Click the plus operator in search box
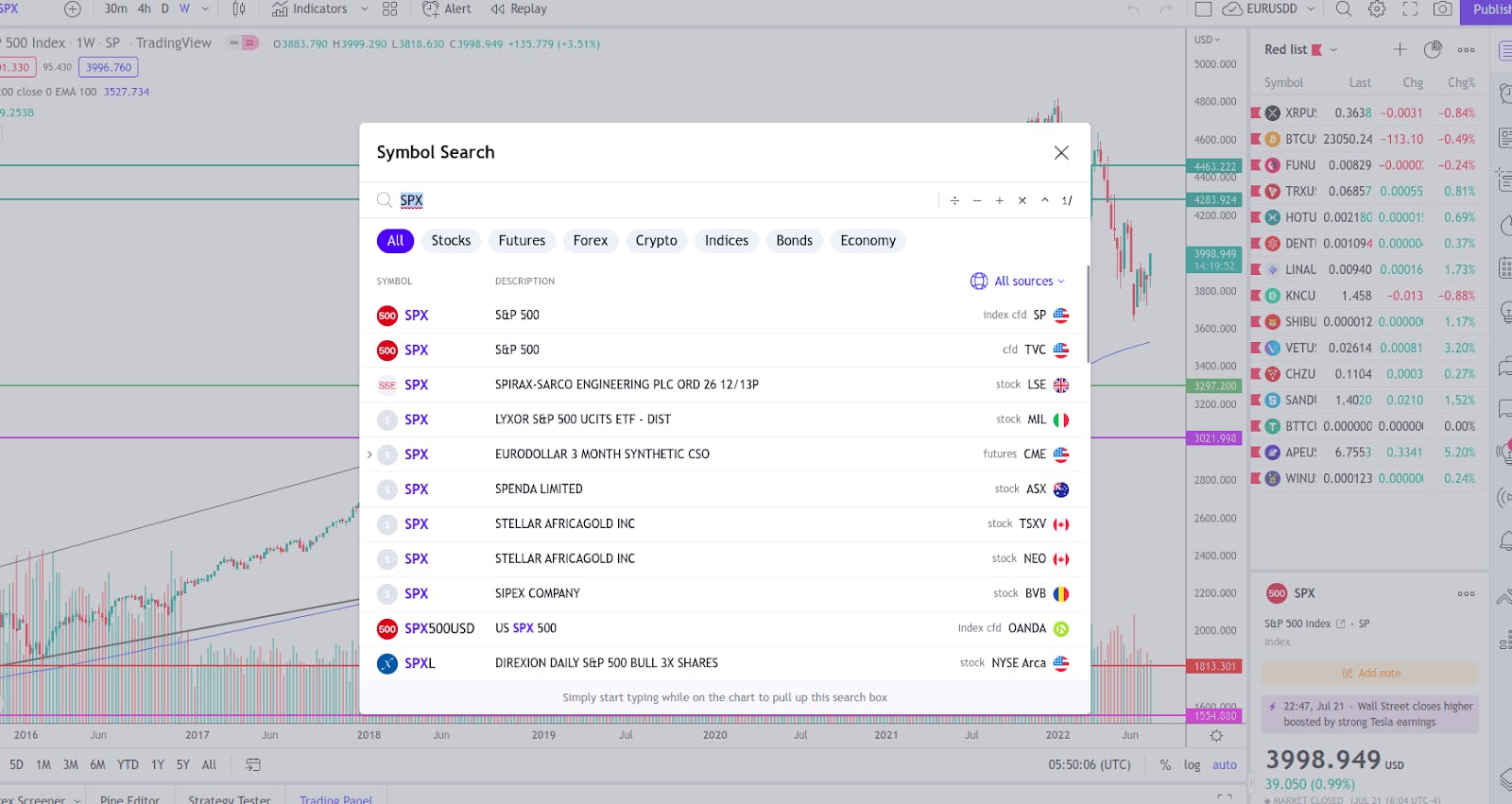The height and width of the screenshot is (804, 1512). pyautogui.click(x=999, y=200)
